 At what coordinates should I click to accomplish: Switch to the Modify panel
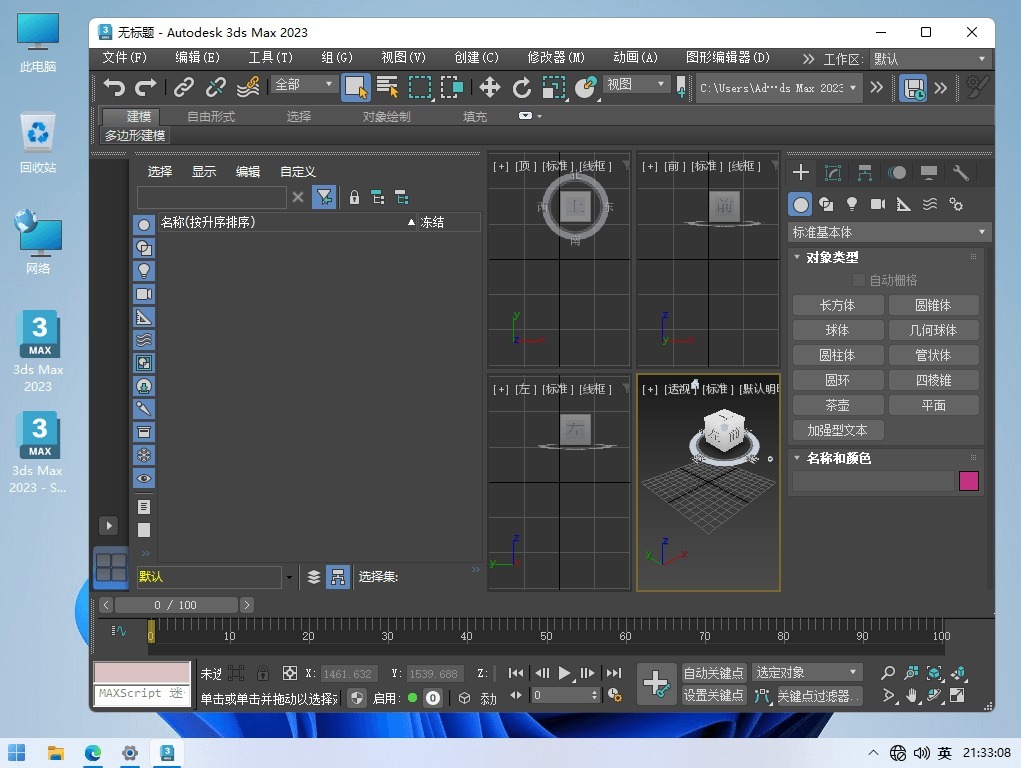click(832, 172)
